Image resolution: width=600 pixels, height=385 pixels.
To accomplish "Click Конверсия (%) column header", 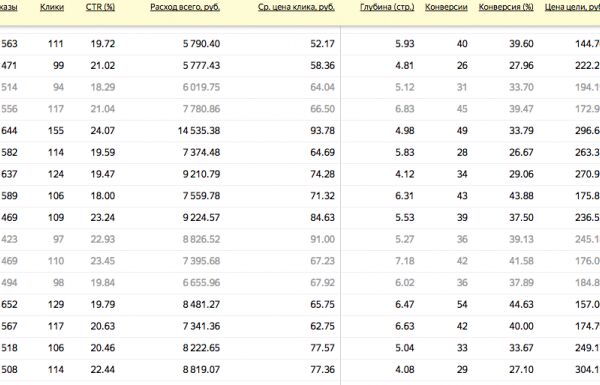I will (506, 7).
